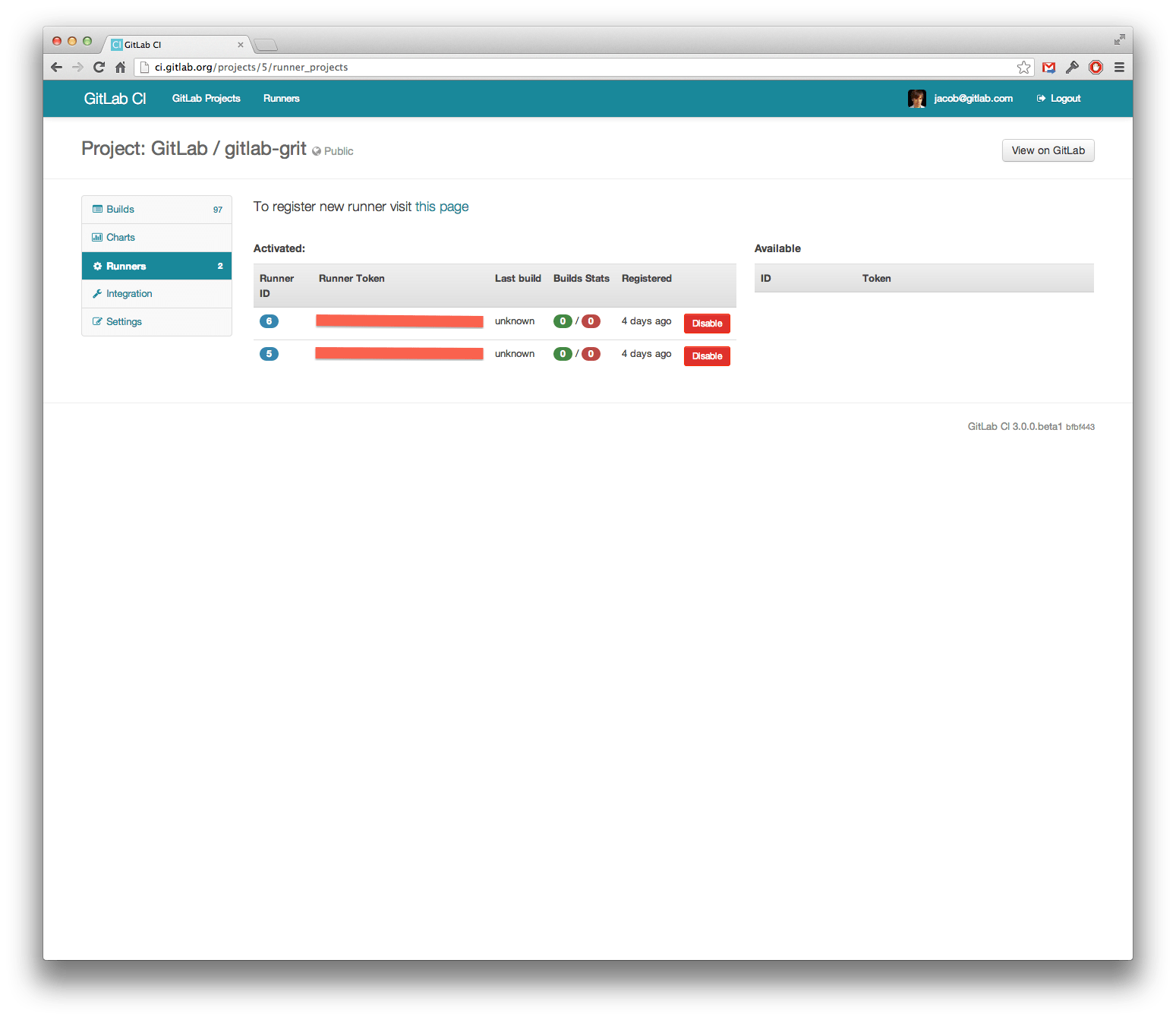Open project Settings in sidebar

(x=124, y=322)
